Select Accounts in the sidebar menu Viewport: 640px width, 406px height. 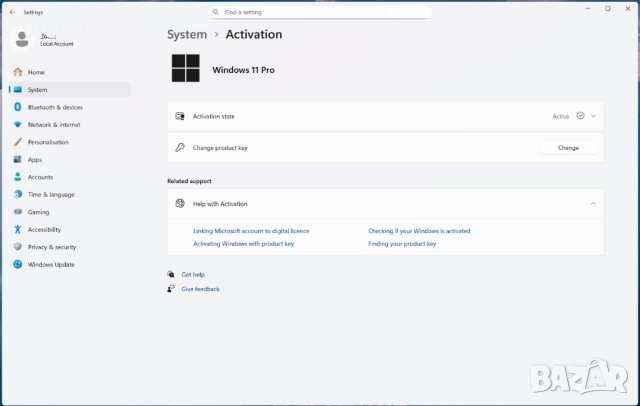click(x=40, y=177)
